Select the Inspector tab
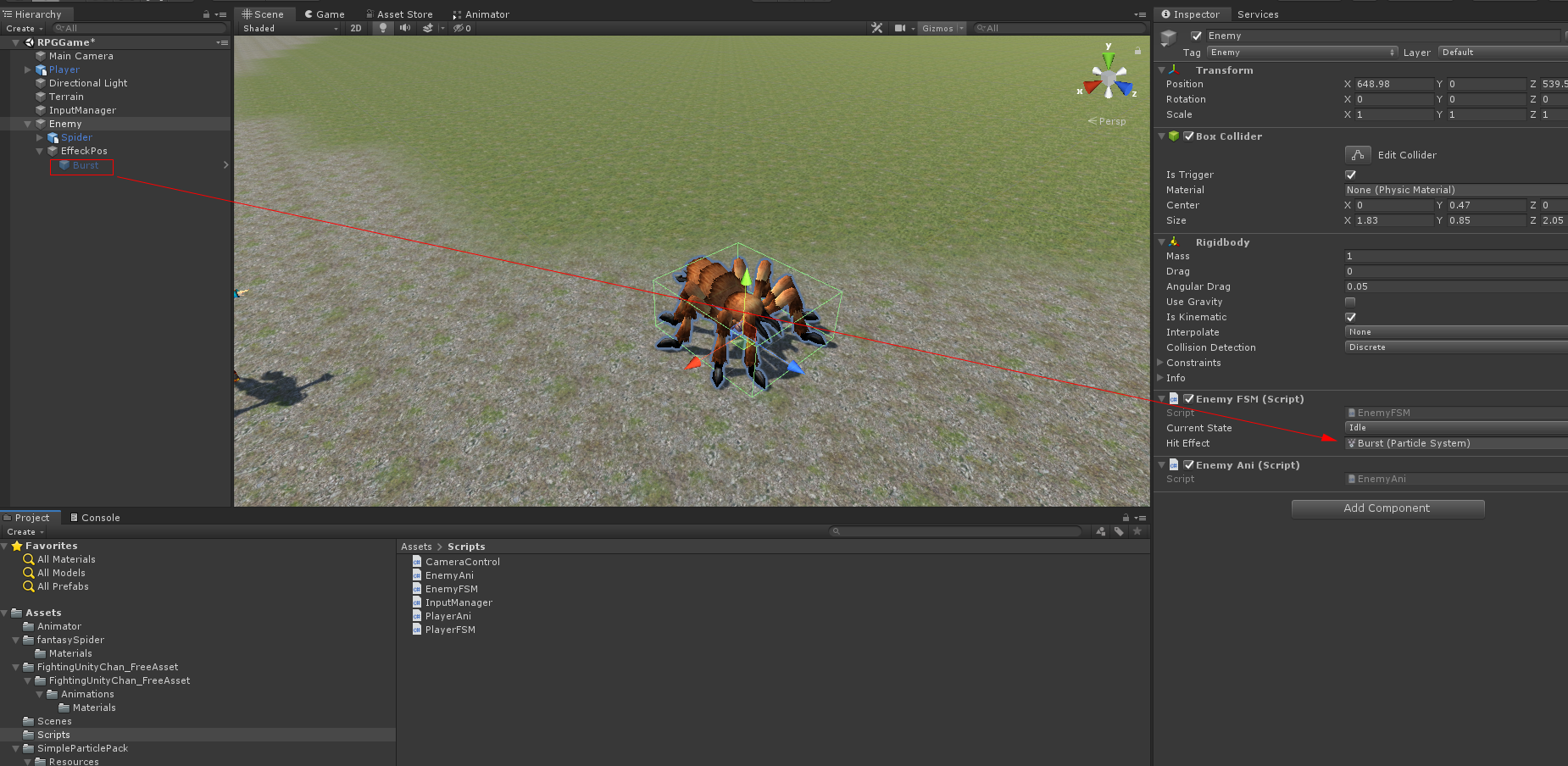The image size is (1568, 766). tap(1191, 14)
